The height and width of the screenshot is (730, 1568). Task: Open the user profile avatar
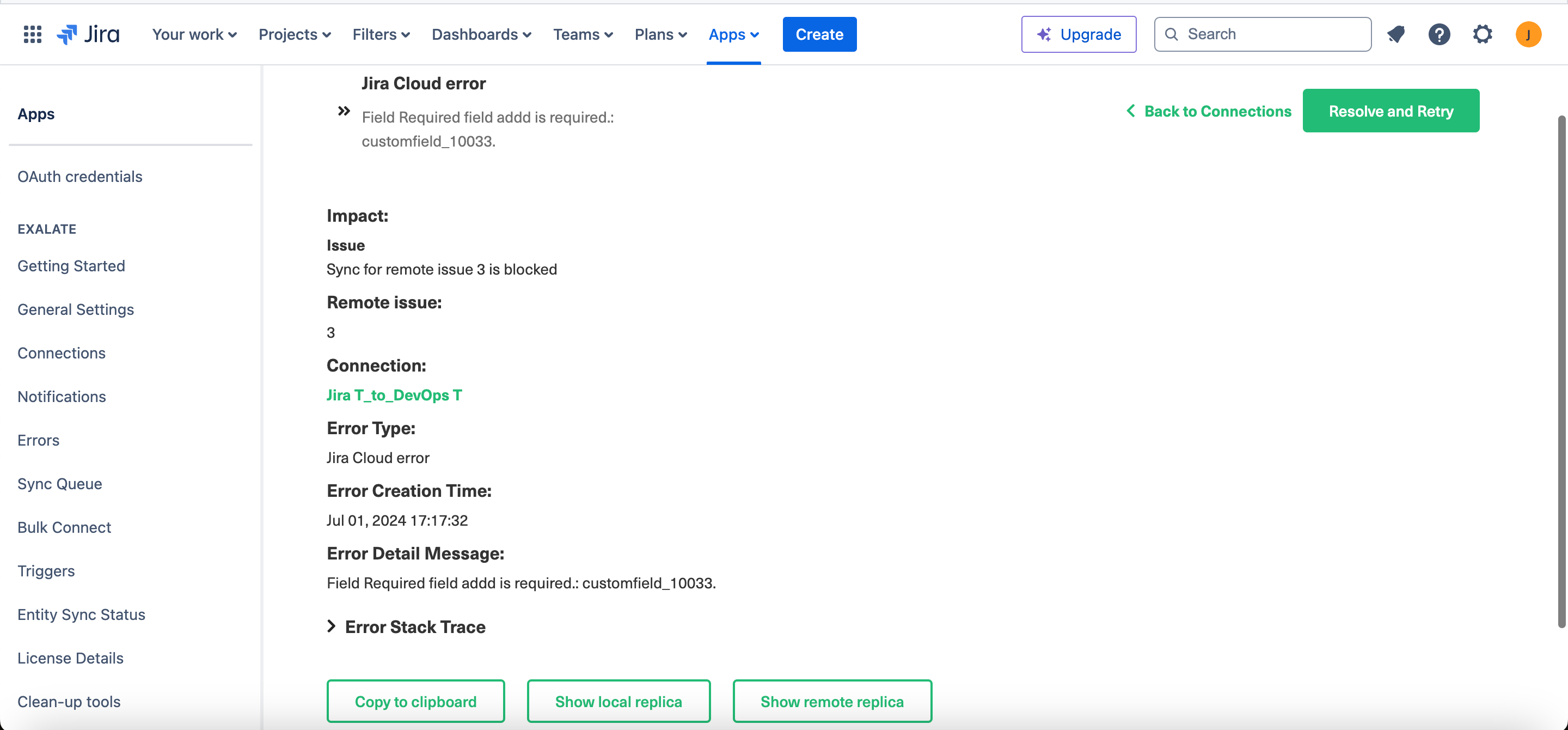pos(1528,34)
